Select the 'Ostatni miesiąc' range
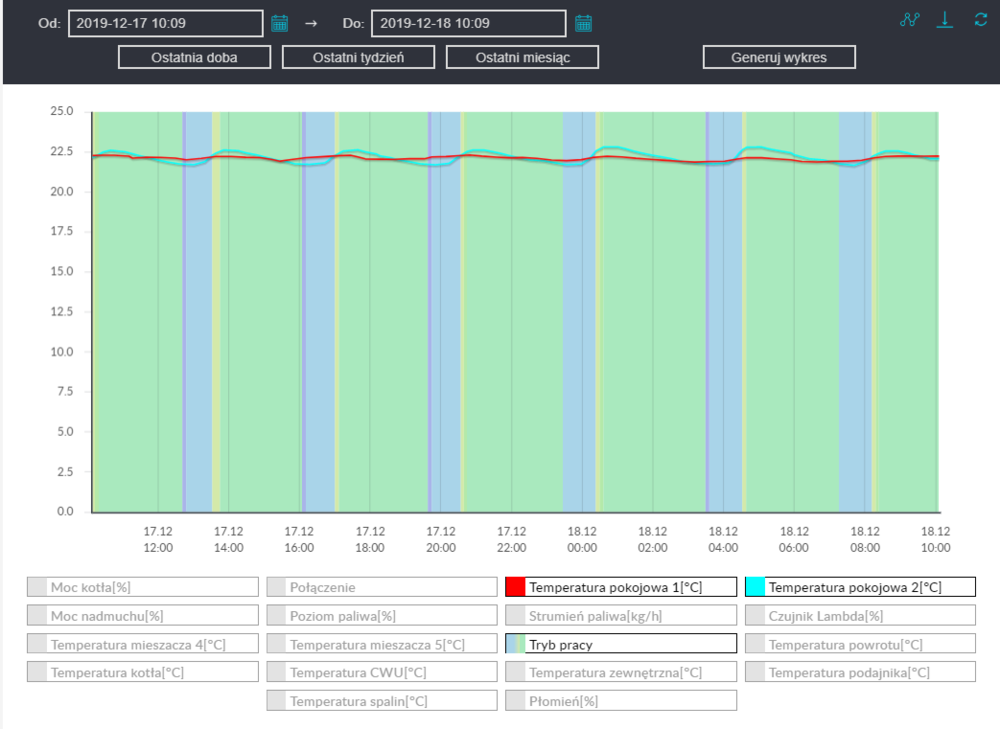This screenshot has height=729, width=1000. coord(522,57)
